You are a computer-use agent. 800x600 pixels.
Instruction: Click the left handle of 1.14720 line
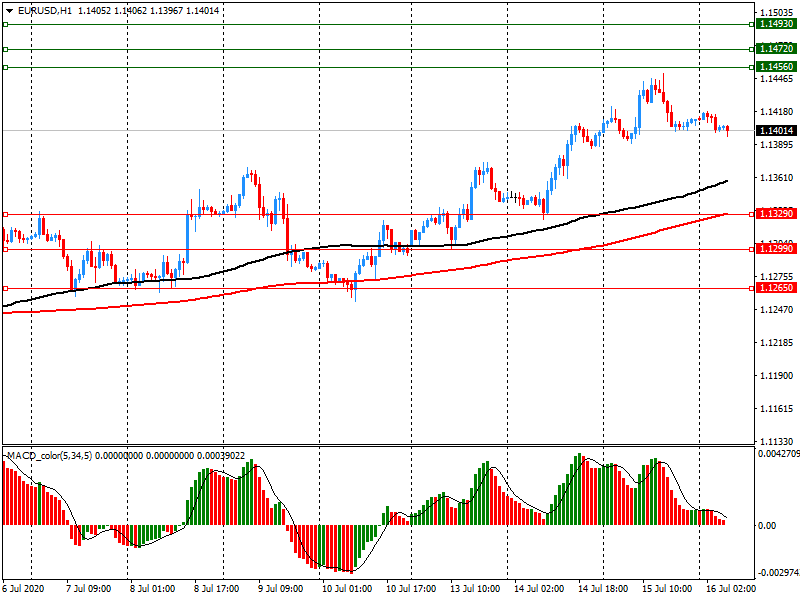(5, 49)
